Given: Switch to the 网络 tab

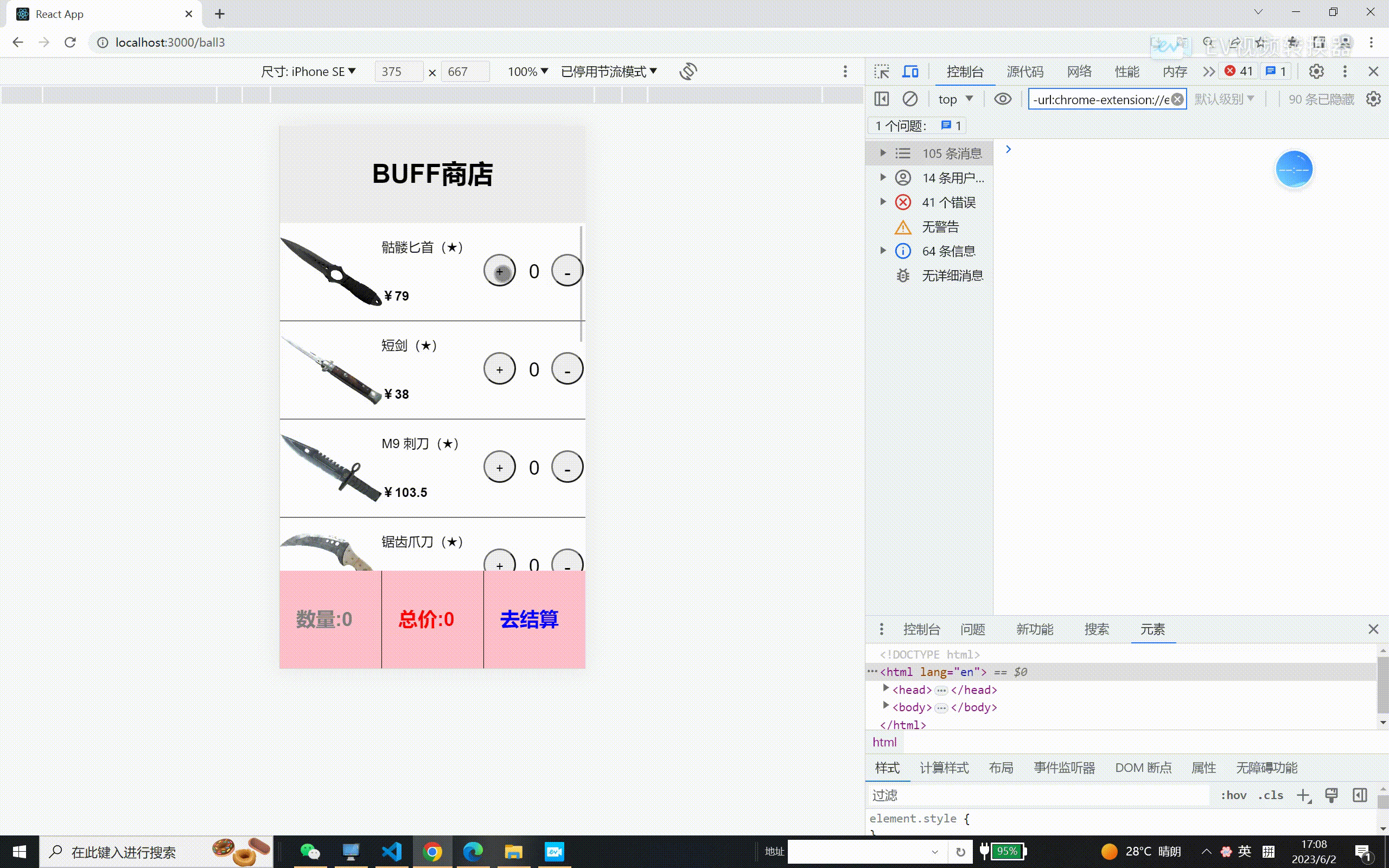Looking at the screenshot, I should coord(1079,72).
